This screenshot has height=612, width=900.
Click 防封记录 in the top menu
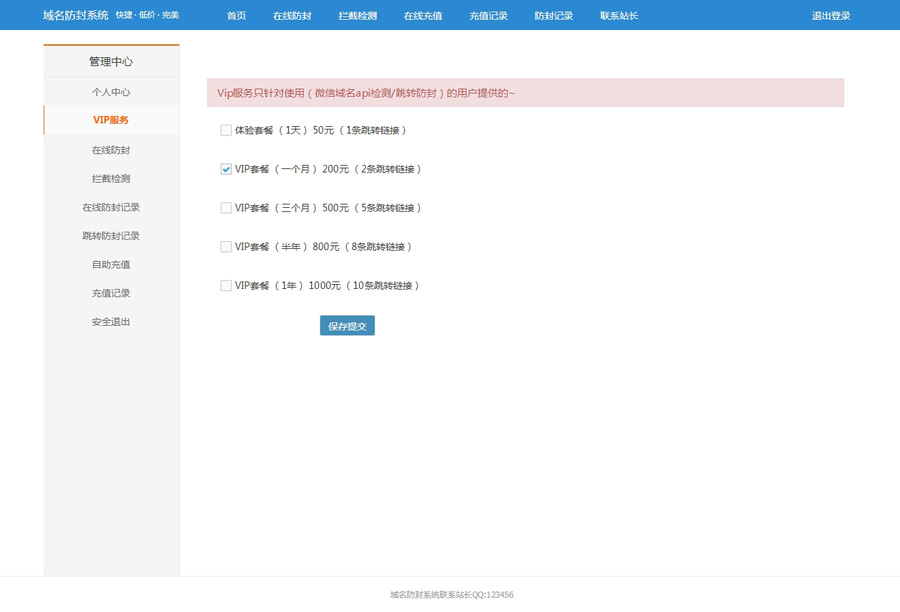554,16
